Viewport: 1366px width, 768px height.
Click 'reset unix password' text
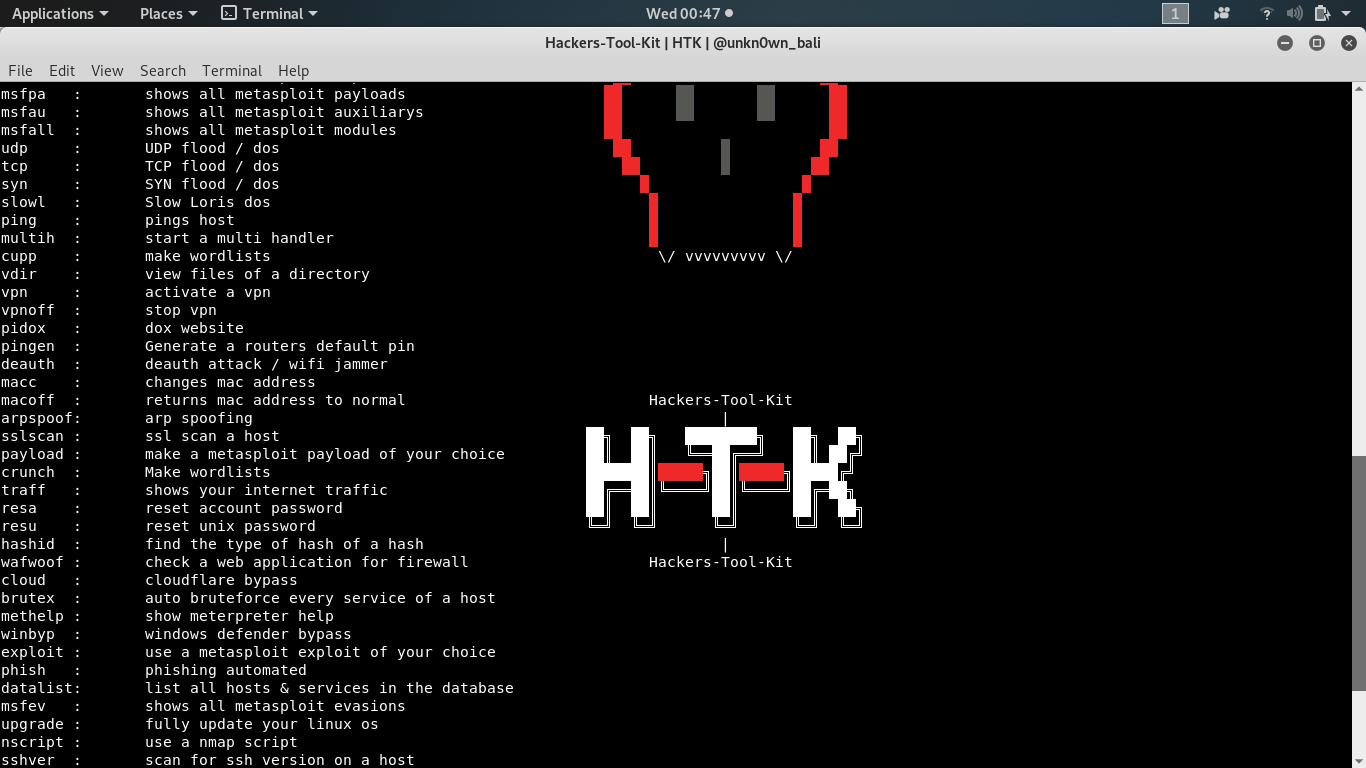coord(230,526)
